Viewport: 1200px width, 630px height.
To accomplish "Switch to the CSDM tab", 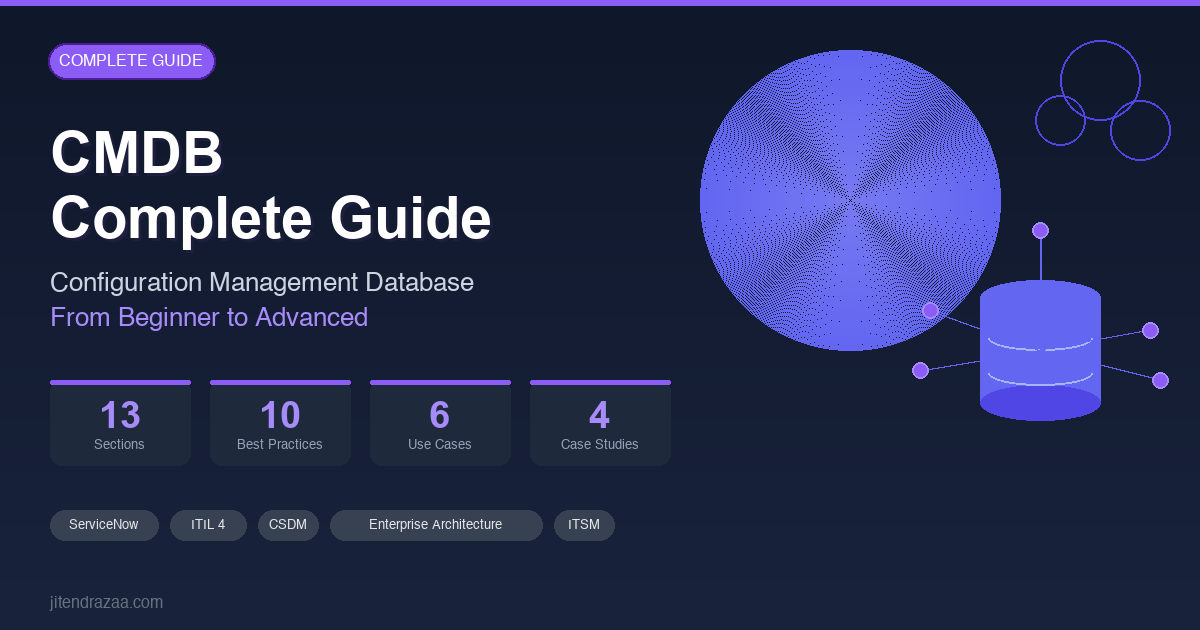I will pyautogui.click(x=288, y=524).
